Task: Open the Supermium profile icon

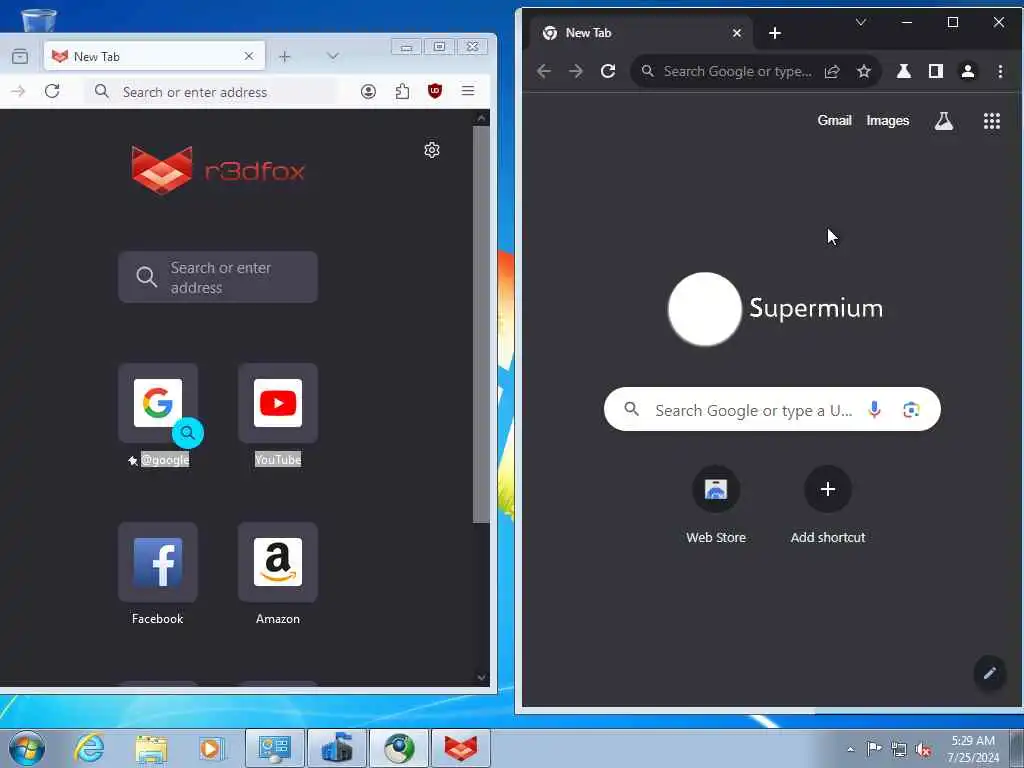Action: coord(968,71)
